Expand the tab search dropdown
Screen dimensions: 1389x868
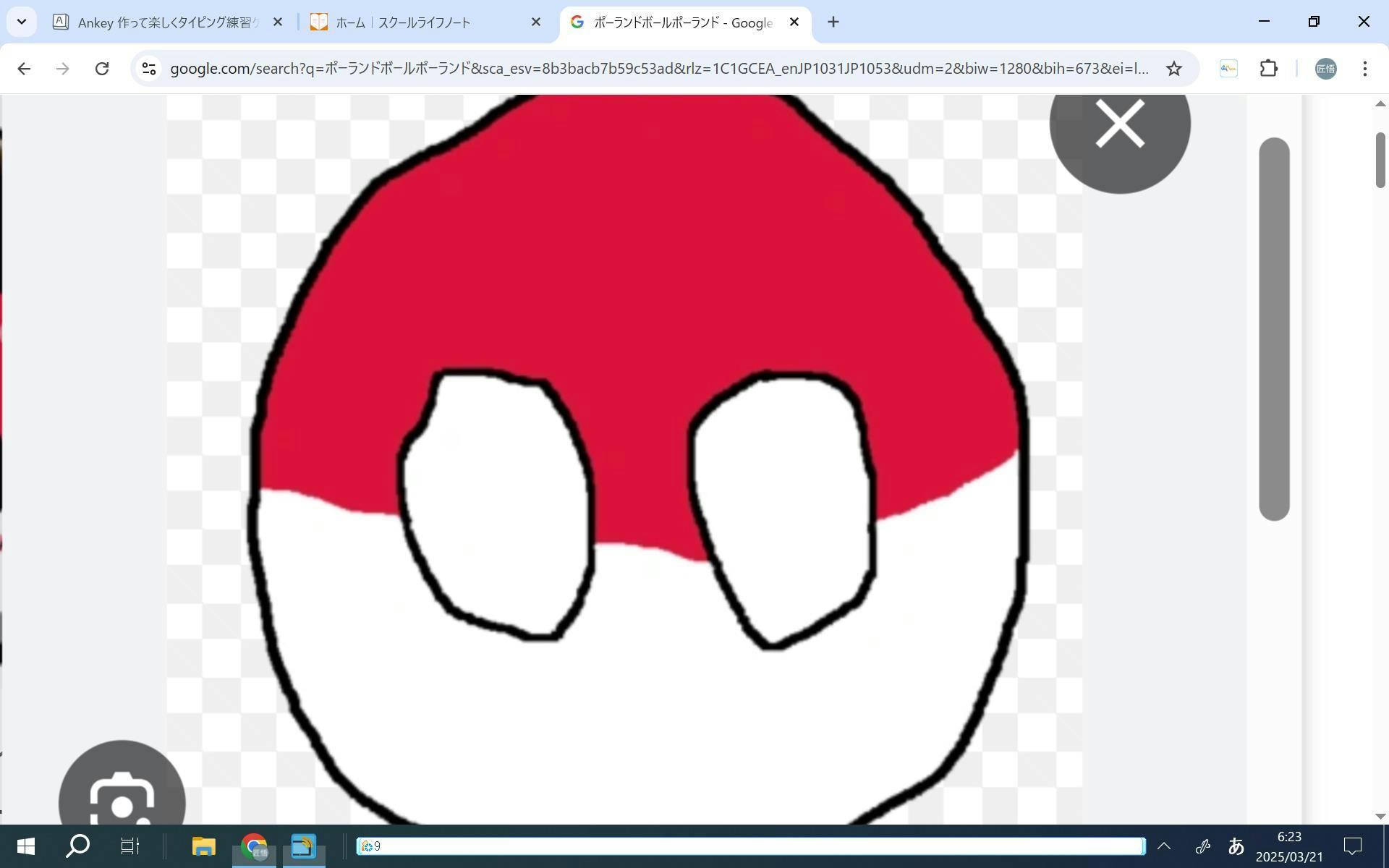coord(22,22)
